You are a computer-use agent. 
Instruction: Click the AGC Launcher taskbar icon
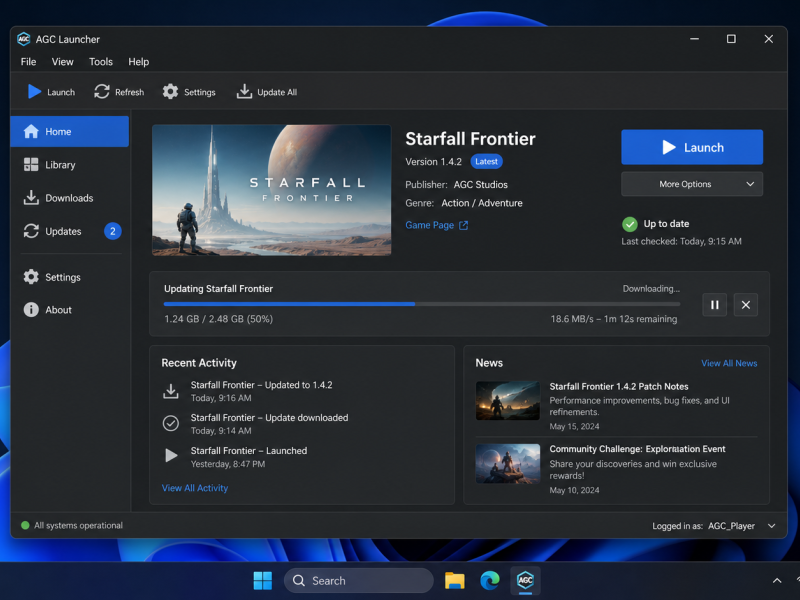point(525,581)
